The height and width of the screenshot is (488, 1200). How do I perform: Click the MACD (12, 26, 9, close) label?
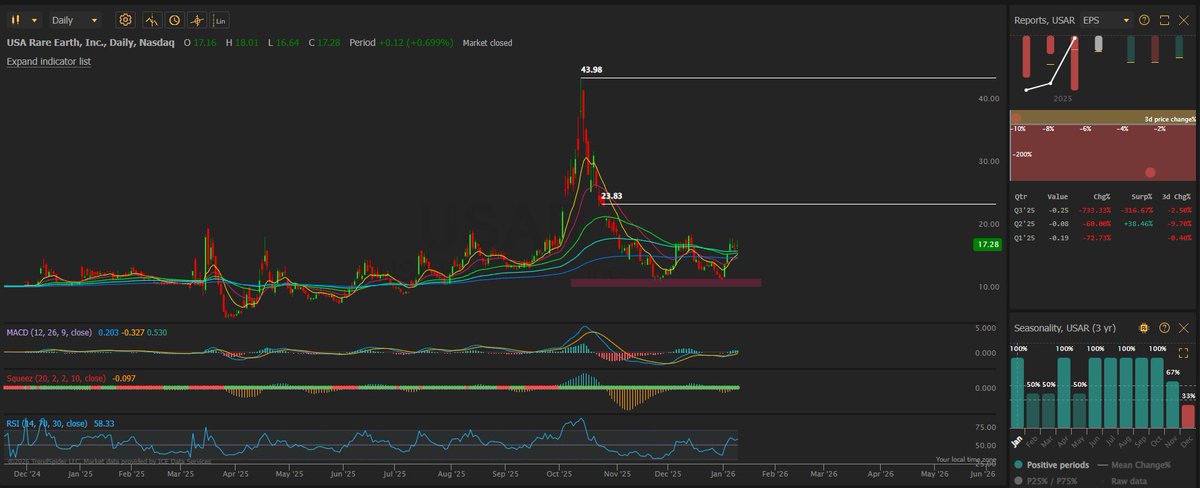pyautogui.click(x=49, y=331)
